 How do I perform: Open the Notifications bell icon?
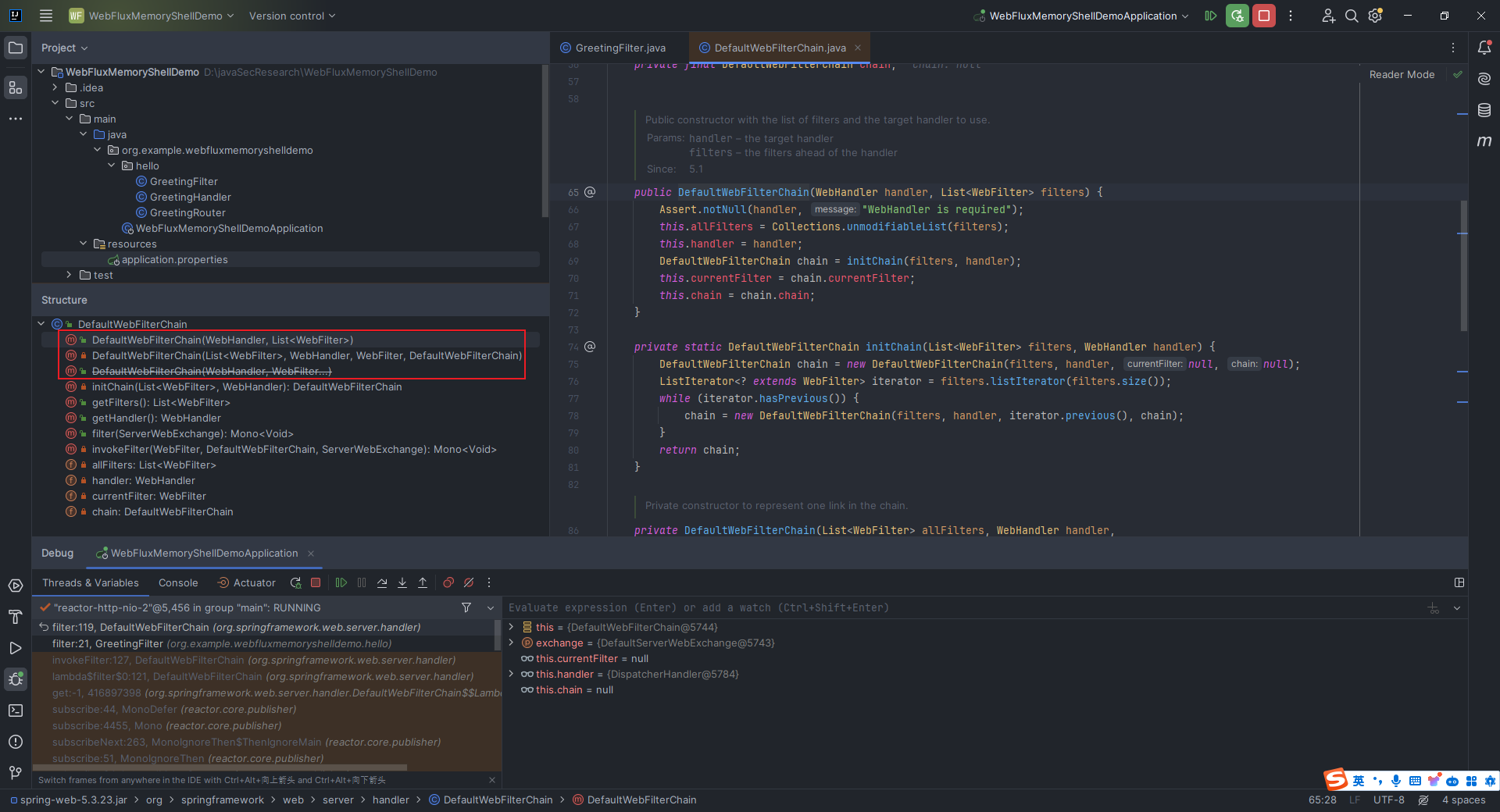(1484, 48)
